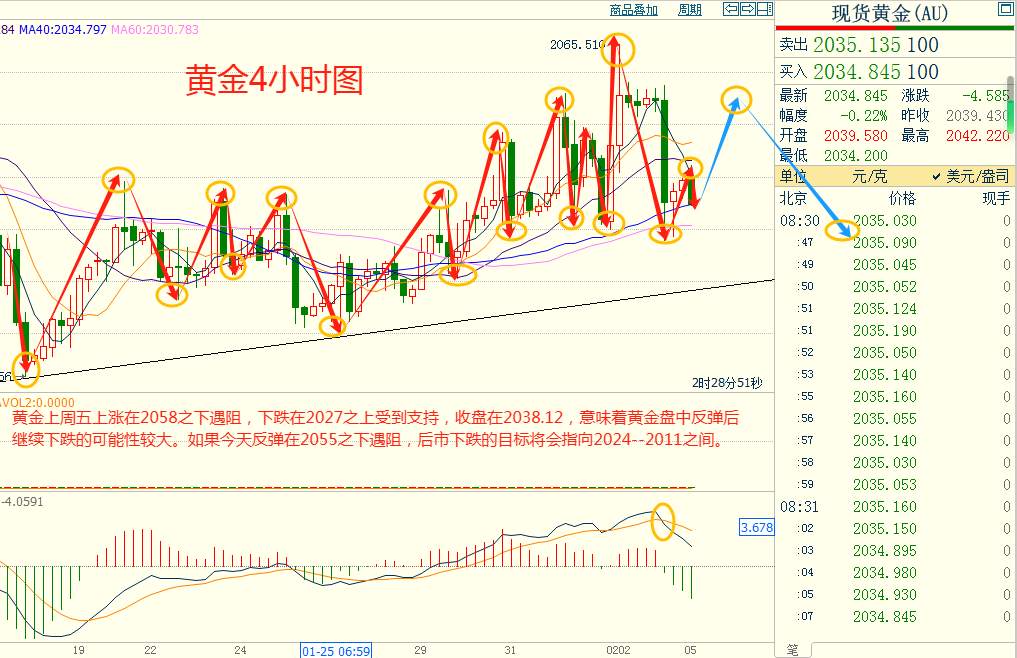This screenshot has width=1017, height=658.
Task: Select the :50 tick price 2035.052
Action: point(885,287)
